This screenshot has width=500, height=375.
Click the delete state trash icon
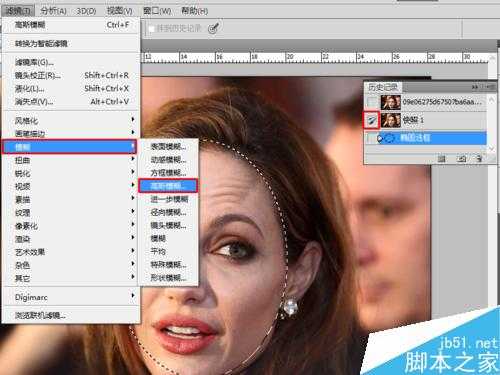tap(479, 159)
